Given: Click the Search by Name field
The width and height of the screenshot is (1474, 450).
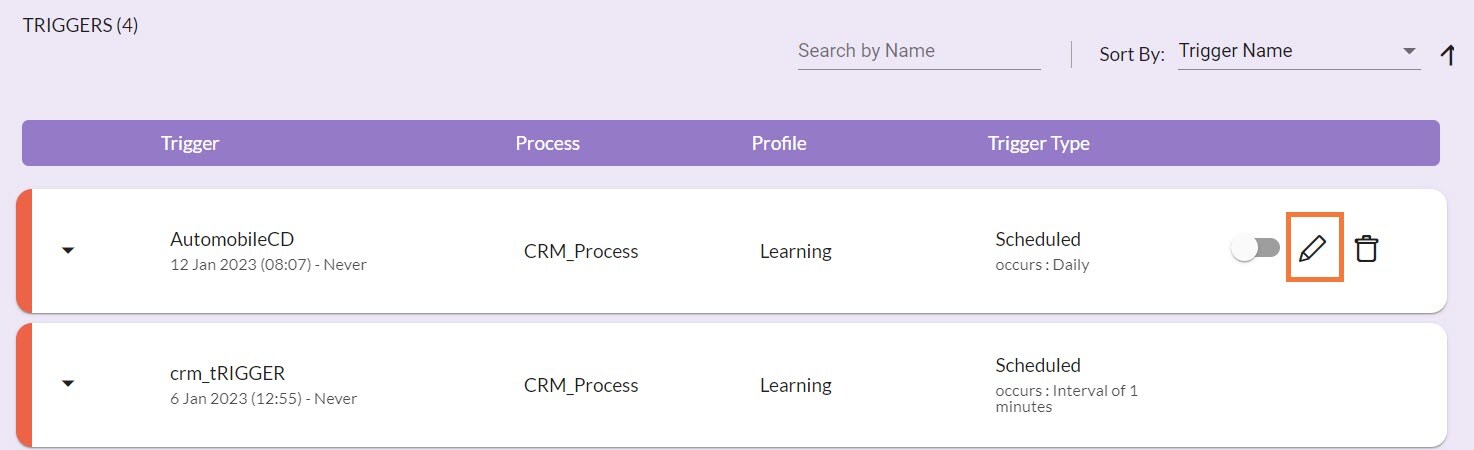Looking at the screenshot, I should point(918,51).
